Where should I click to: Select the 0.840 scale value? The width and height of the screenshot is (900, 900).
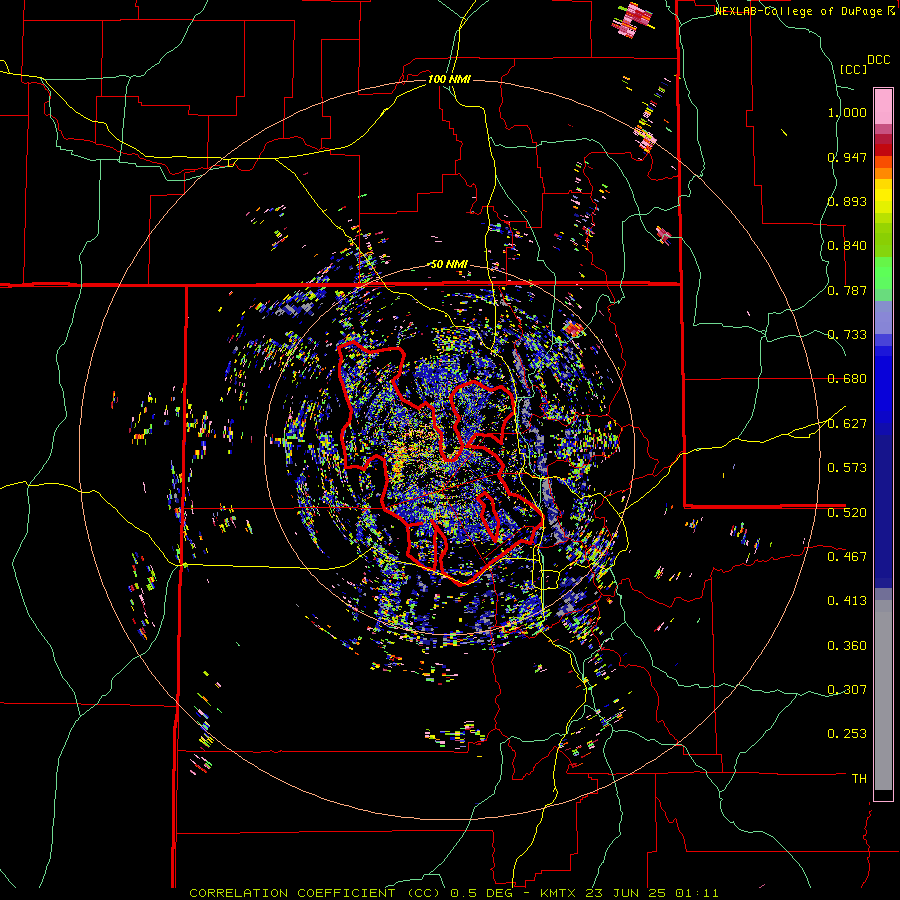847,246
